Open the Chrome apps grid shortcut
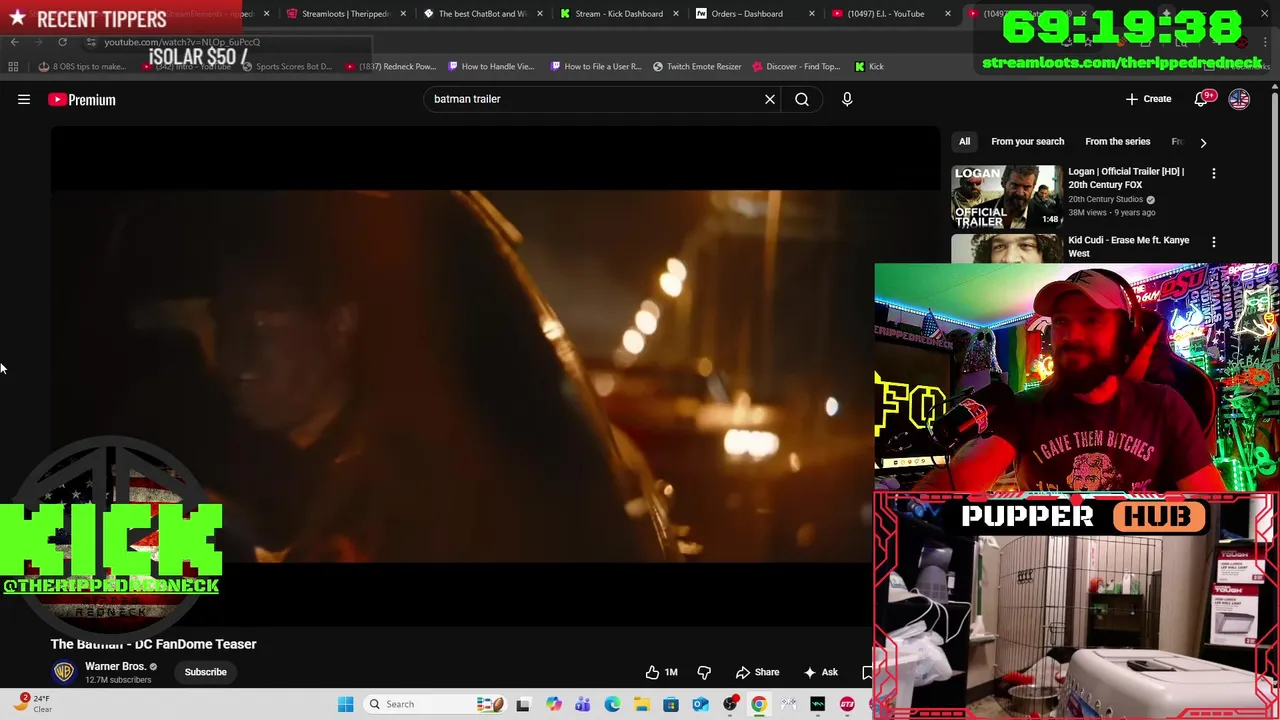The image size is (1280, 720). point(13,66)
